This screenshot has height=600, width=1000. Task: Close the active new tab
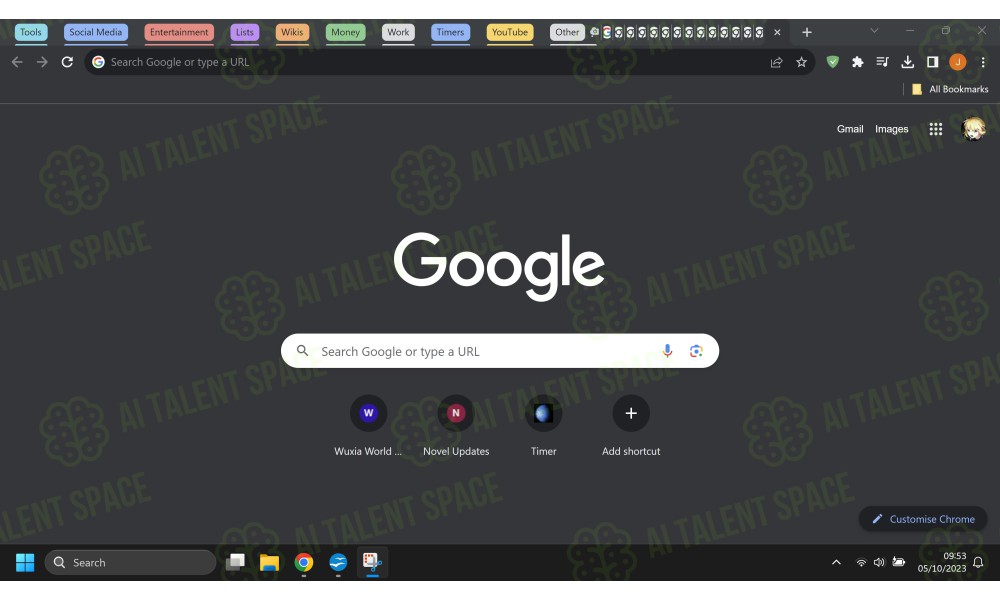[777, 32]
